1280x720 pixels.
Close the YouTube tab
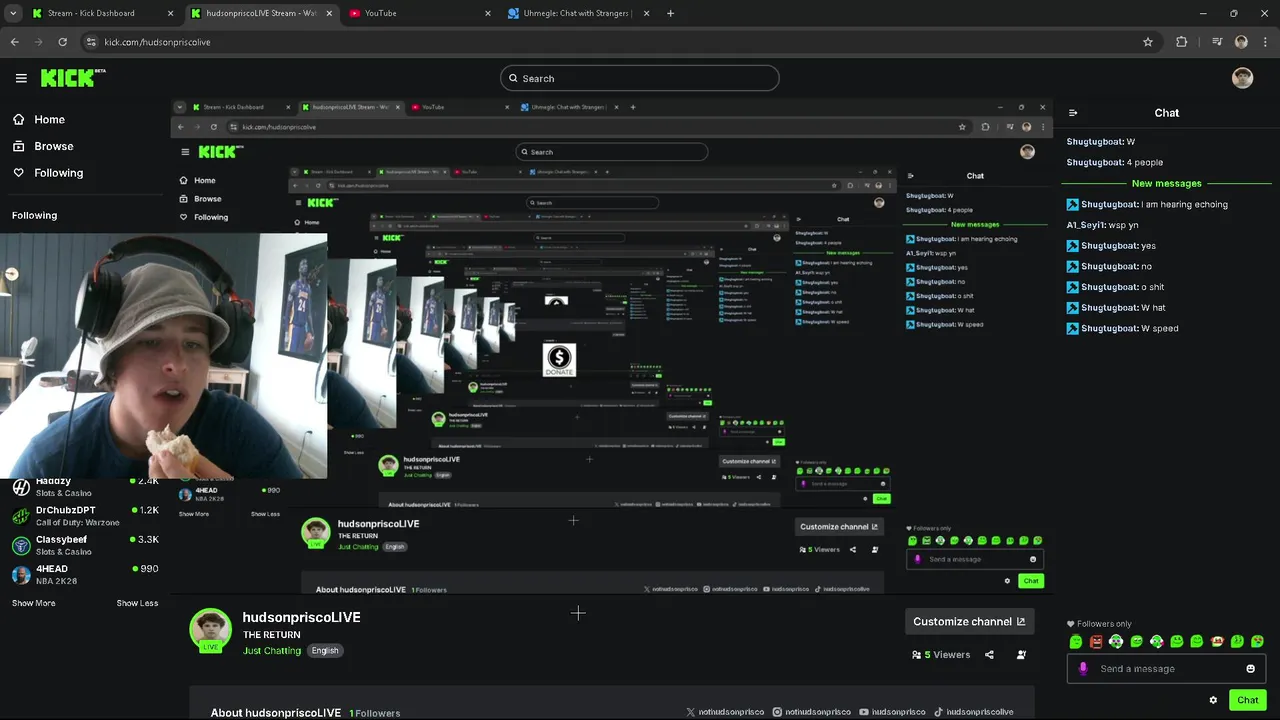[x=488, y=13]
